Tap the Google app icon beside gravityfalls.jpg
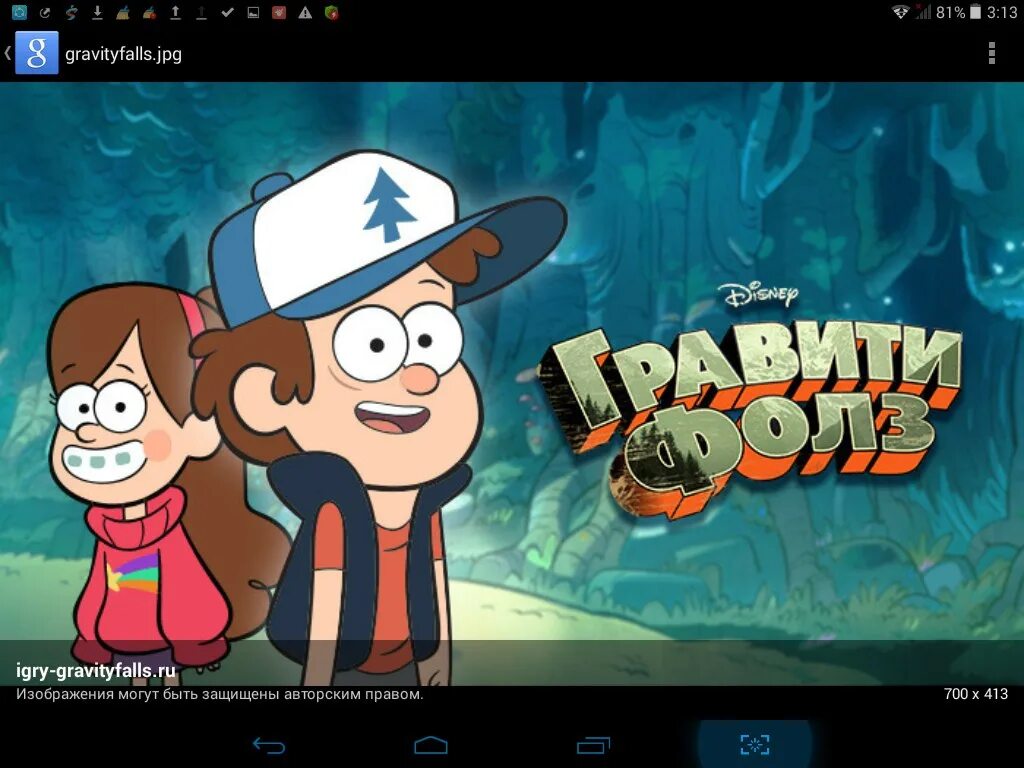The image size is (1024, 768). 37,52
